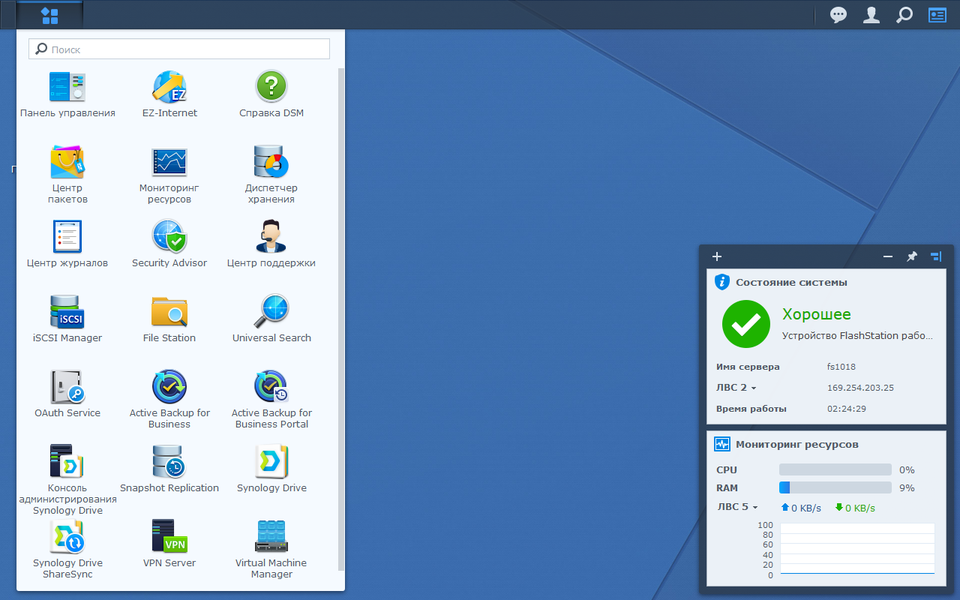
Task: Click the green Хорошее status checkmark
Action: point(746,324)
